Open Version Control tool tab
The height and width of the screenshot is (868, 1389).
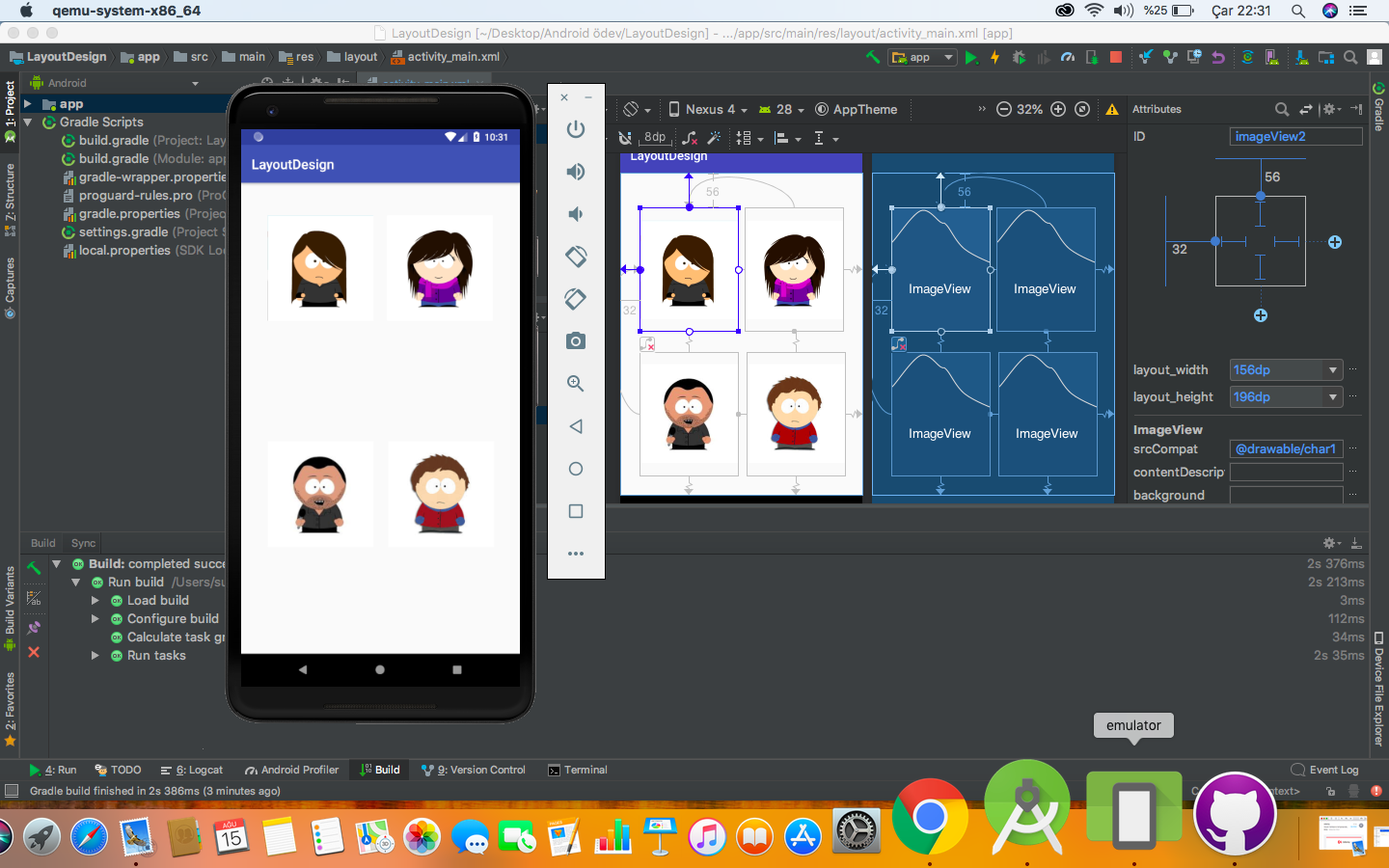tap(474, 770)
